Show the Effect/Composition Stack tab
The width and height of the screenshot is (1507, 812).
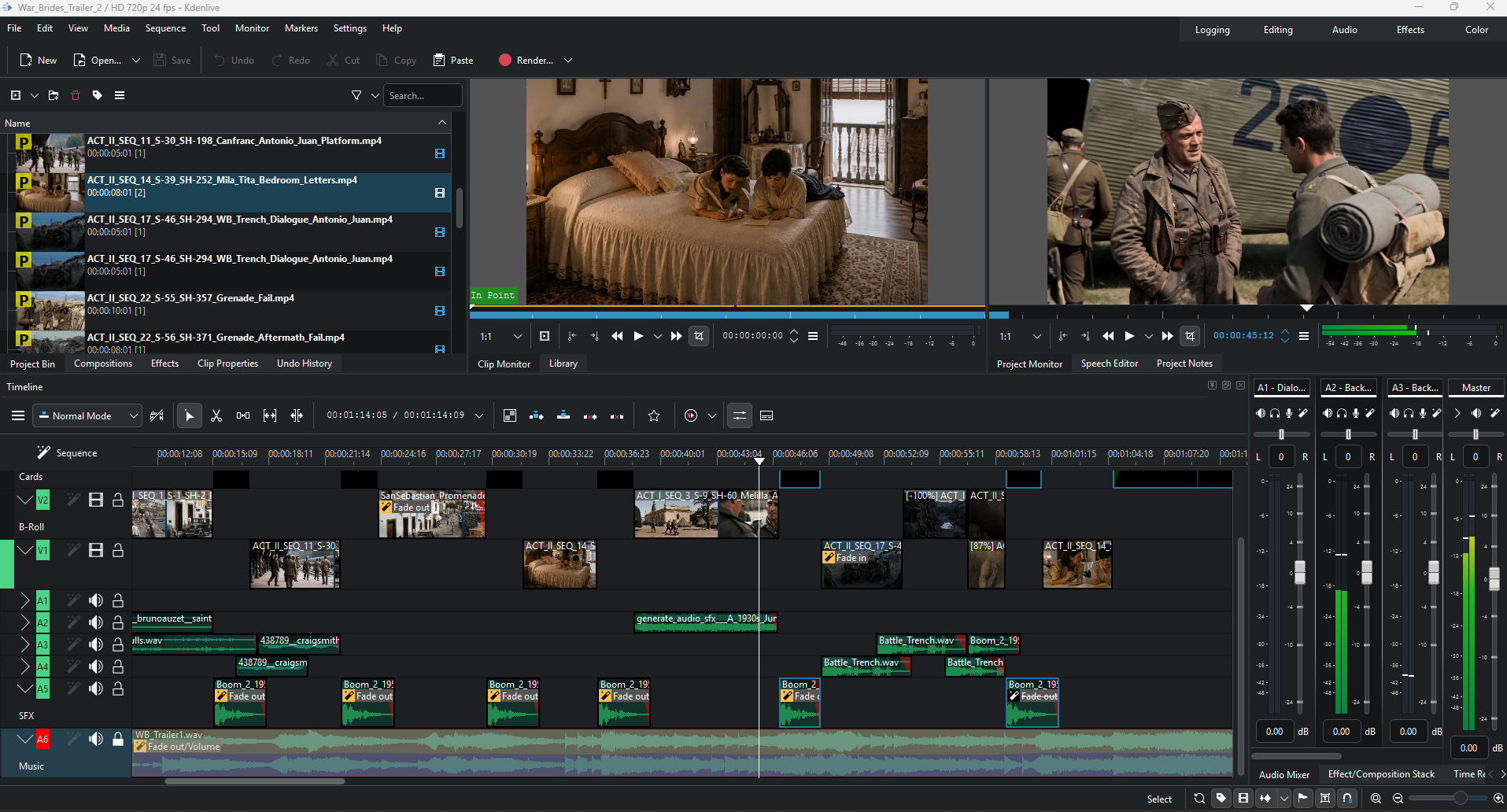tap(1381, 774)
